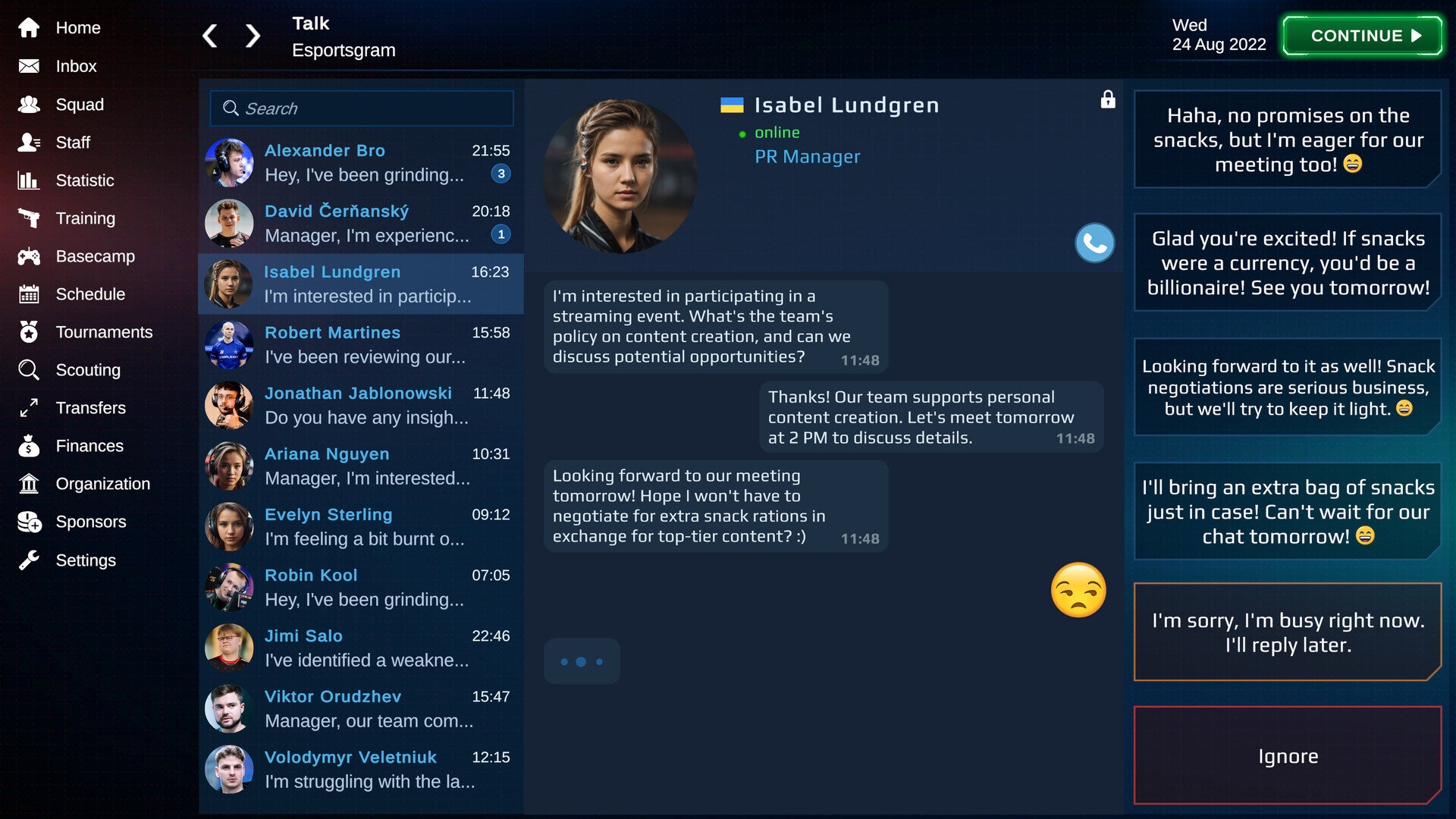Screen dimensions: 1456x819
Task: Click back navigation arrow
Action: pos(211,36)
